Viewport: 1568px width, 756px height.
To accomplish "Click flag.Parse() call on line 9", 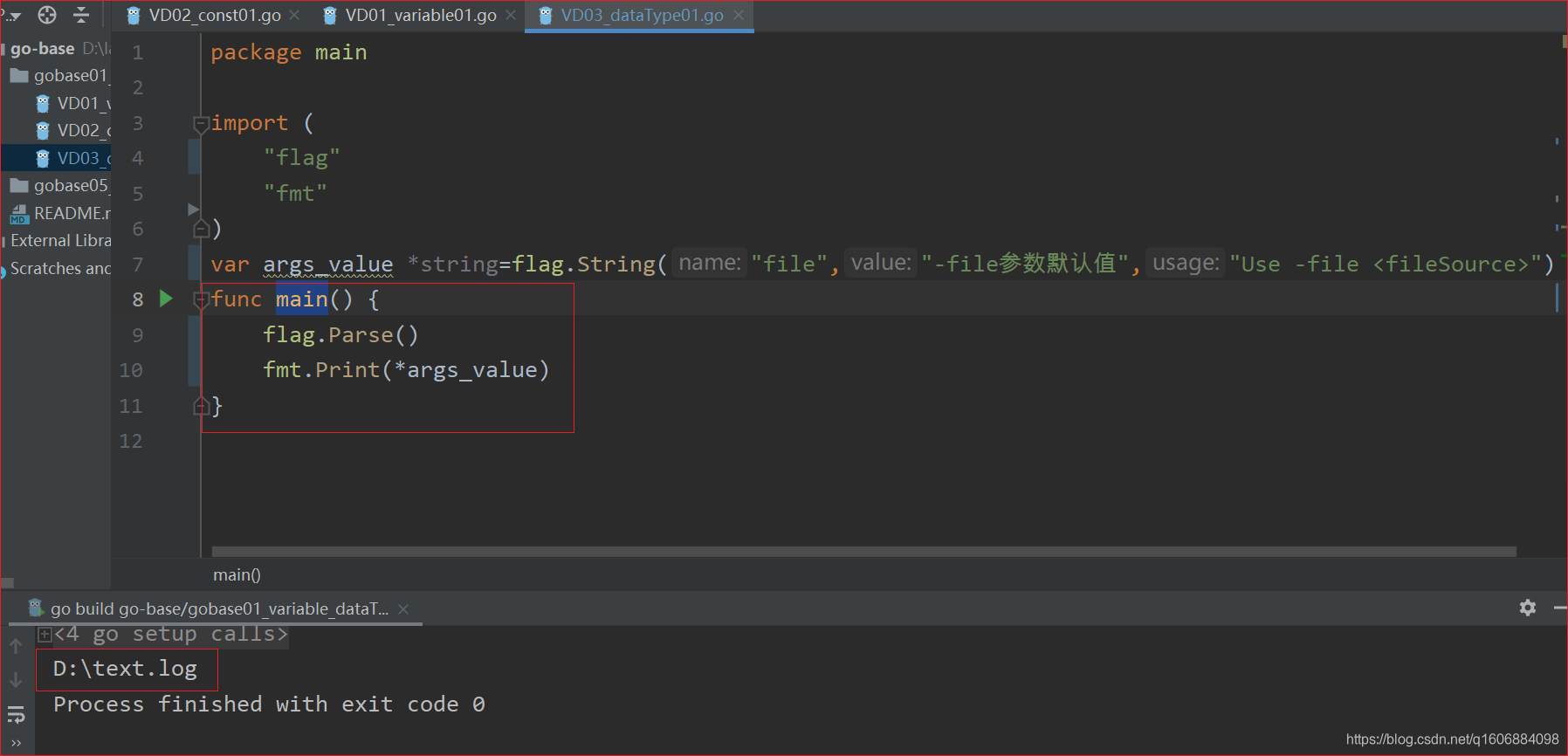I will 341,335.
